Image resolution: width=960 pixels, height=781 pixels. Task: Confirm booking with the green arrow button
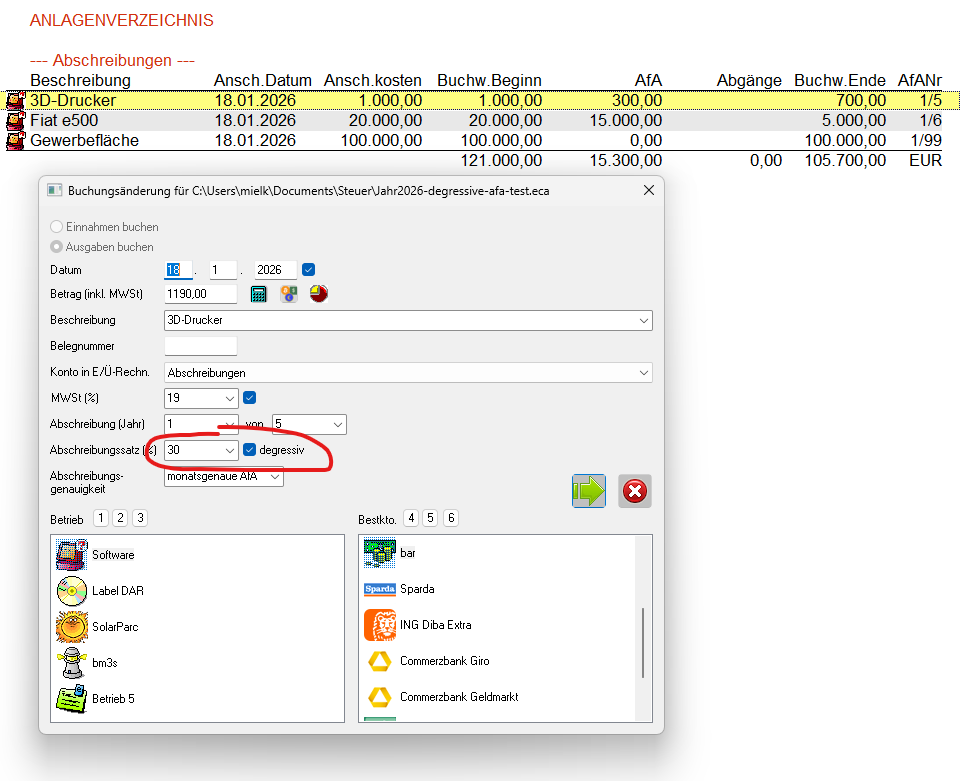pos(589,491)
